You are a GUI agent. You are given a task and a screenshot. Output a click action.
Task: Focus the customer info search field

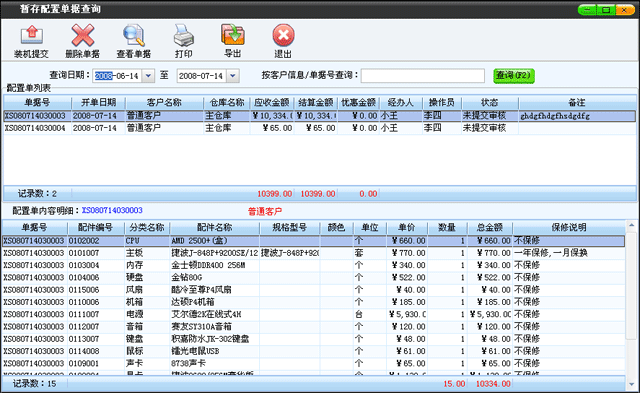coord(422,75)
